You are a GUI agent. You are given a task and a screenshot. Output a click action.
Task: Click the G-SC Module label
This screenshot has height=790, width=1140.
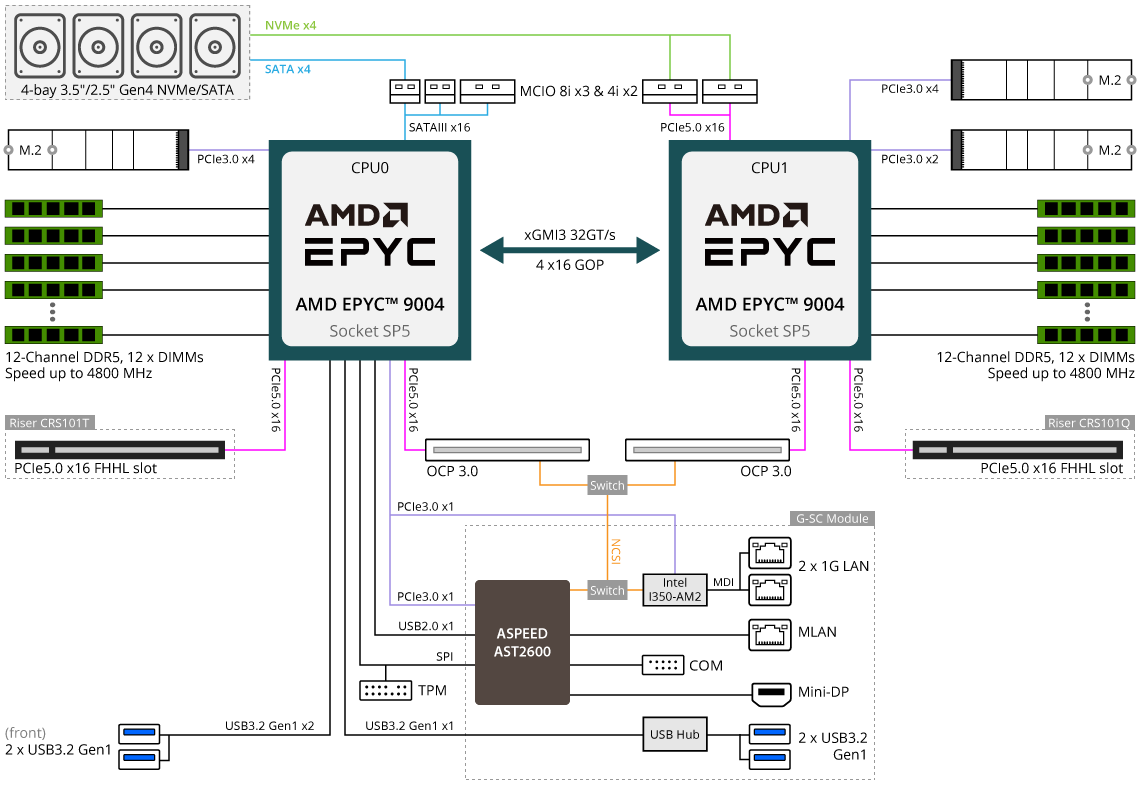(831, 519)
